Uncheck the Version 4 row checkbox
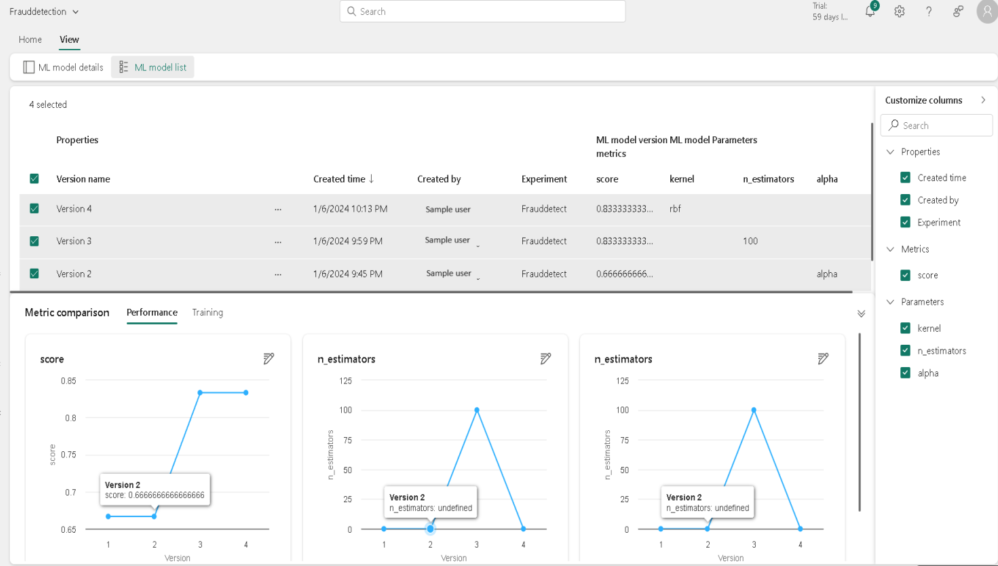Viewport: 998px width, 566px height. tap(34, 209)
